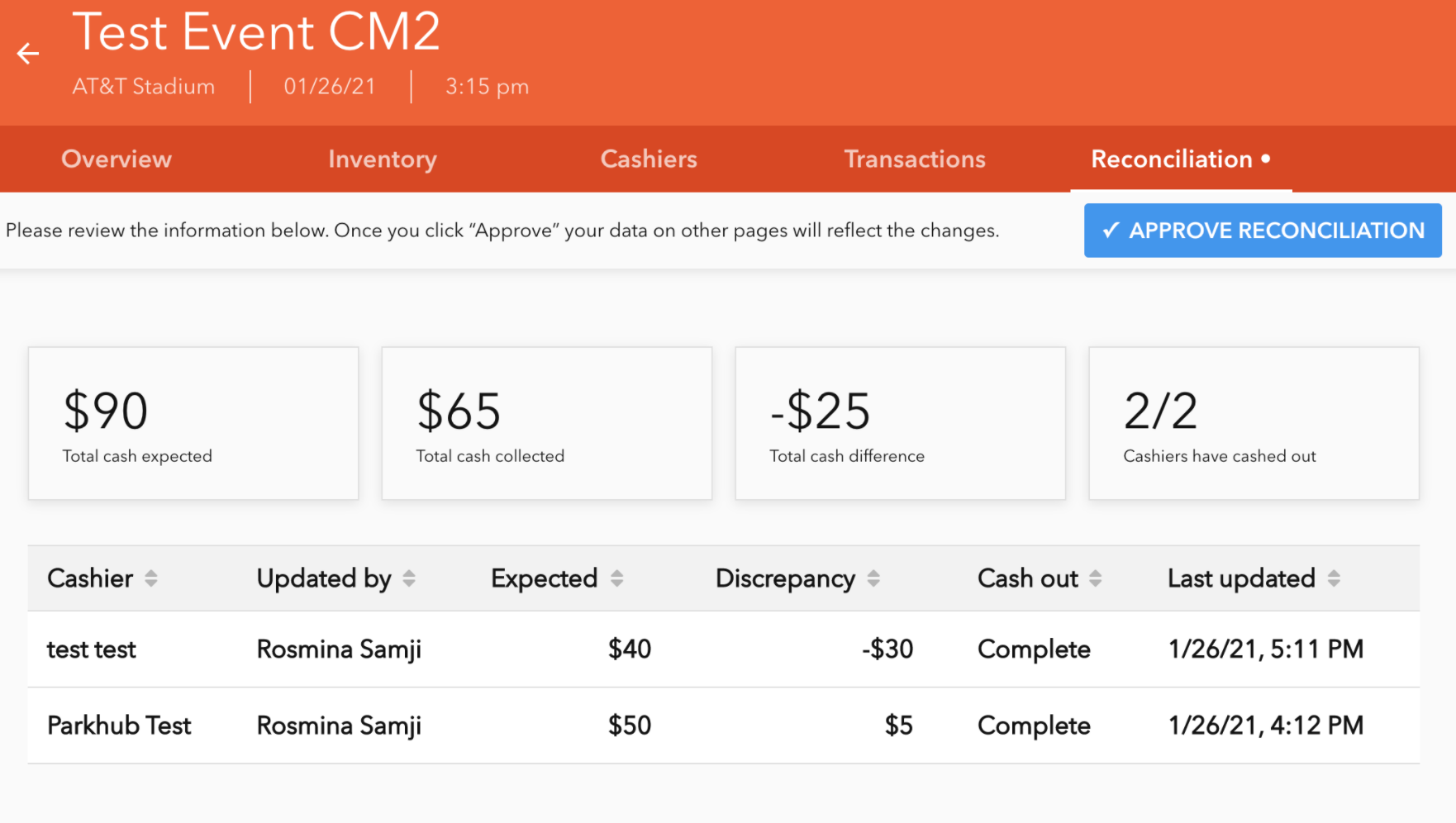1456x823 pixels.
Task: Sort by Last updated column arrows
Action: [1335, 578]
